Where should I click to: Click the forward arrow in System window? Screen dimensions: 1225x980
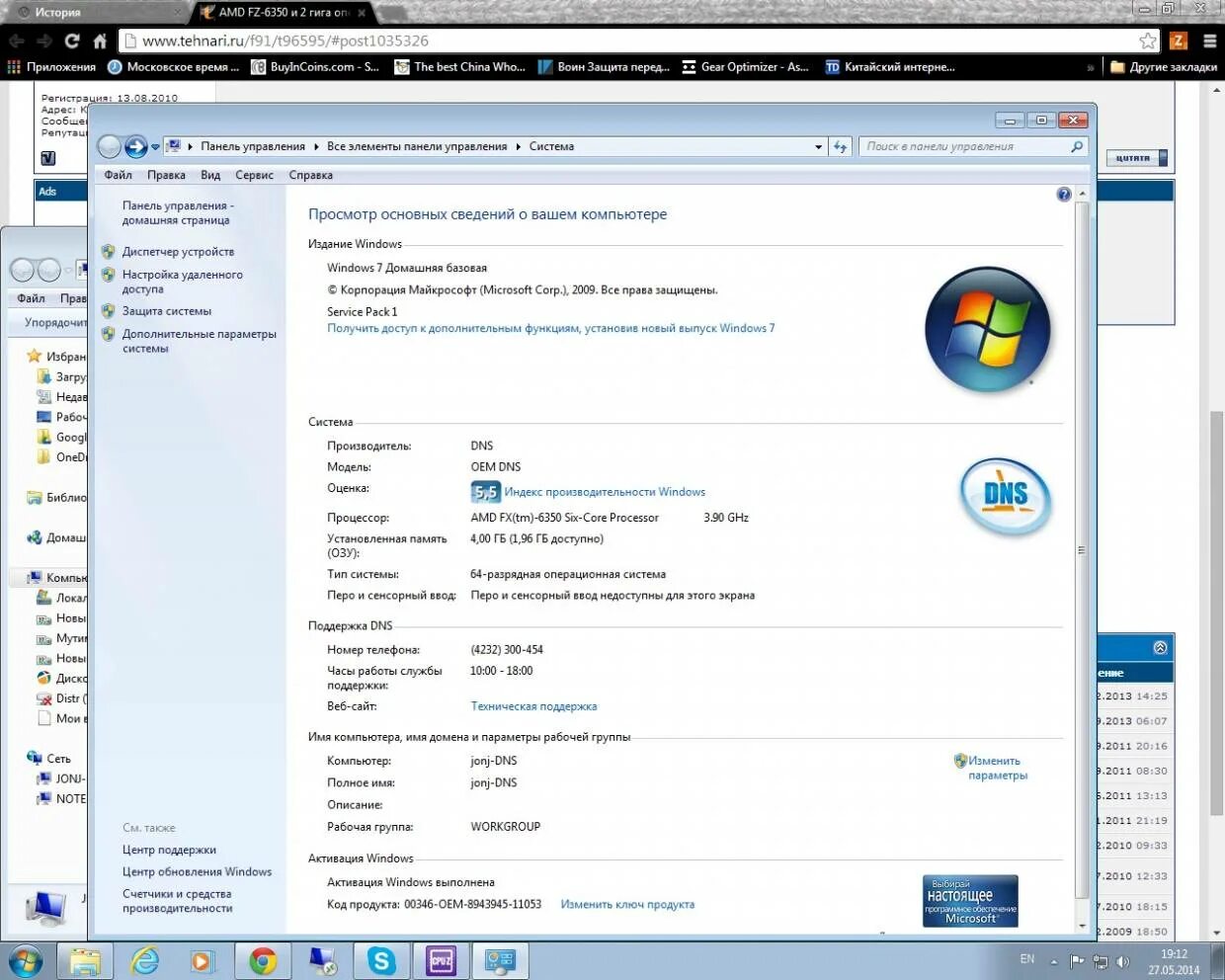point(136,147)
